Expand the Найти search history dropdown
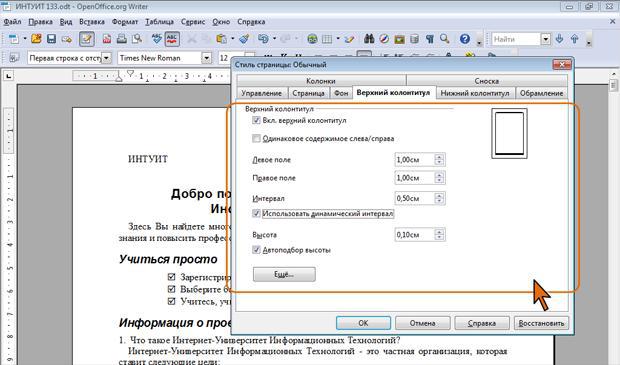This screenshot has width=620, height=365. point(546,39)
